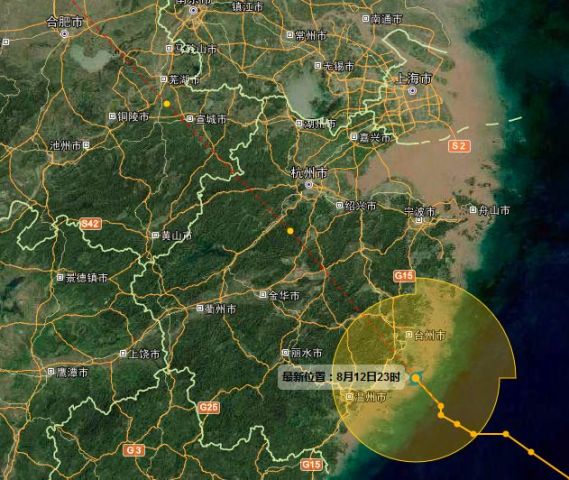This screenshot has width=569, height=480.
Task: Click the Hefei city marker icon
Action: [x=65, y=34]
